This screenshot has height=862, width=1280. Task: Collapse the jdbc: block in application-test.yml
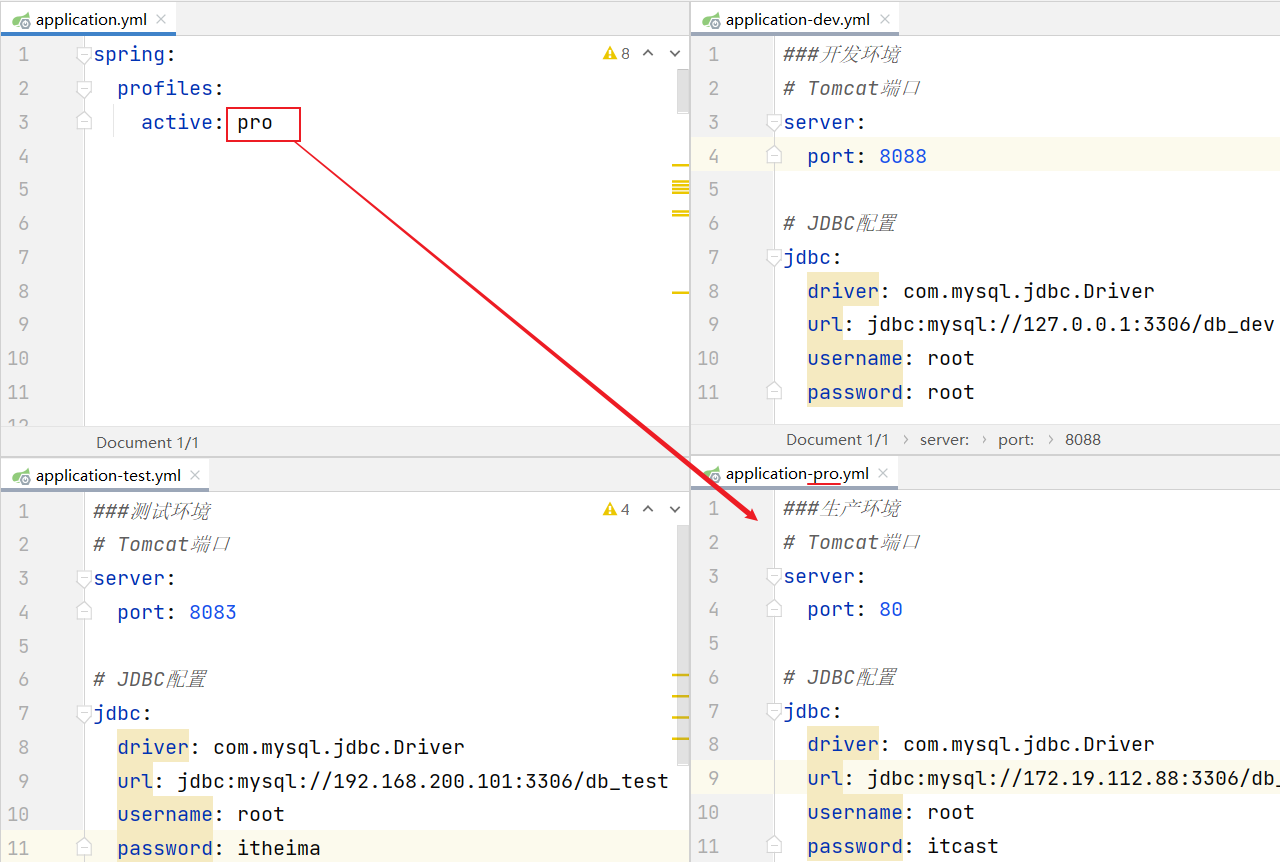[84, 714]
